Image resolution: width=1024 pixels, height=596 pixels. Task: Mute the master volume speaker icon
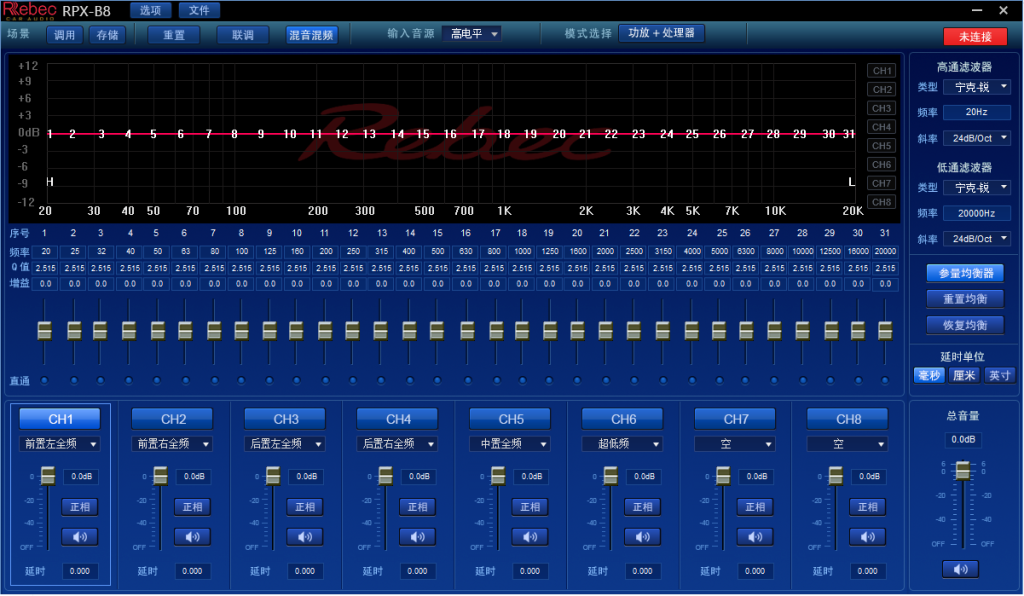click(x=961, y=569)
